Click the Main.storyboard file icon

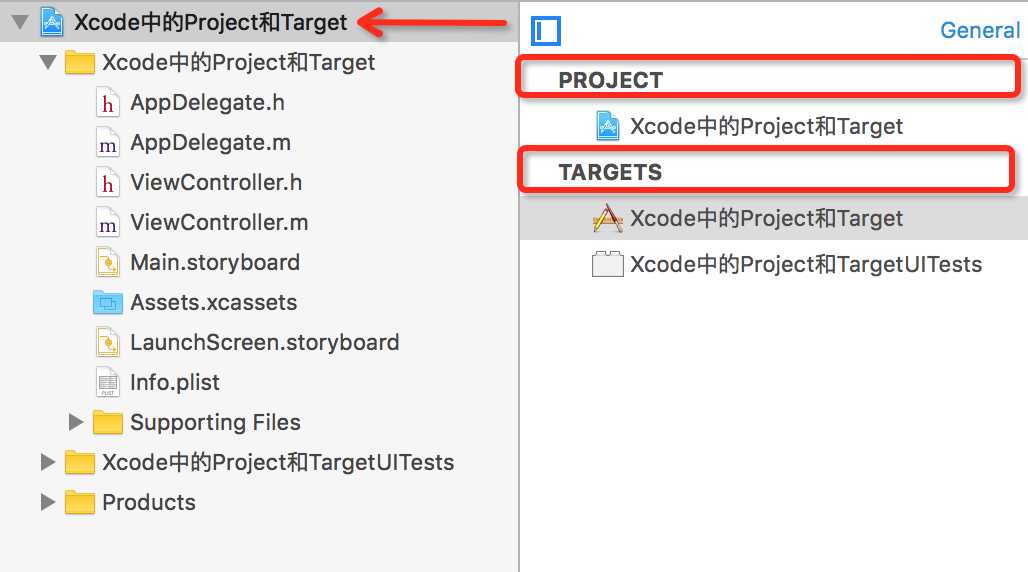[108, 262]
